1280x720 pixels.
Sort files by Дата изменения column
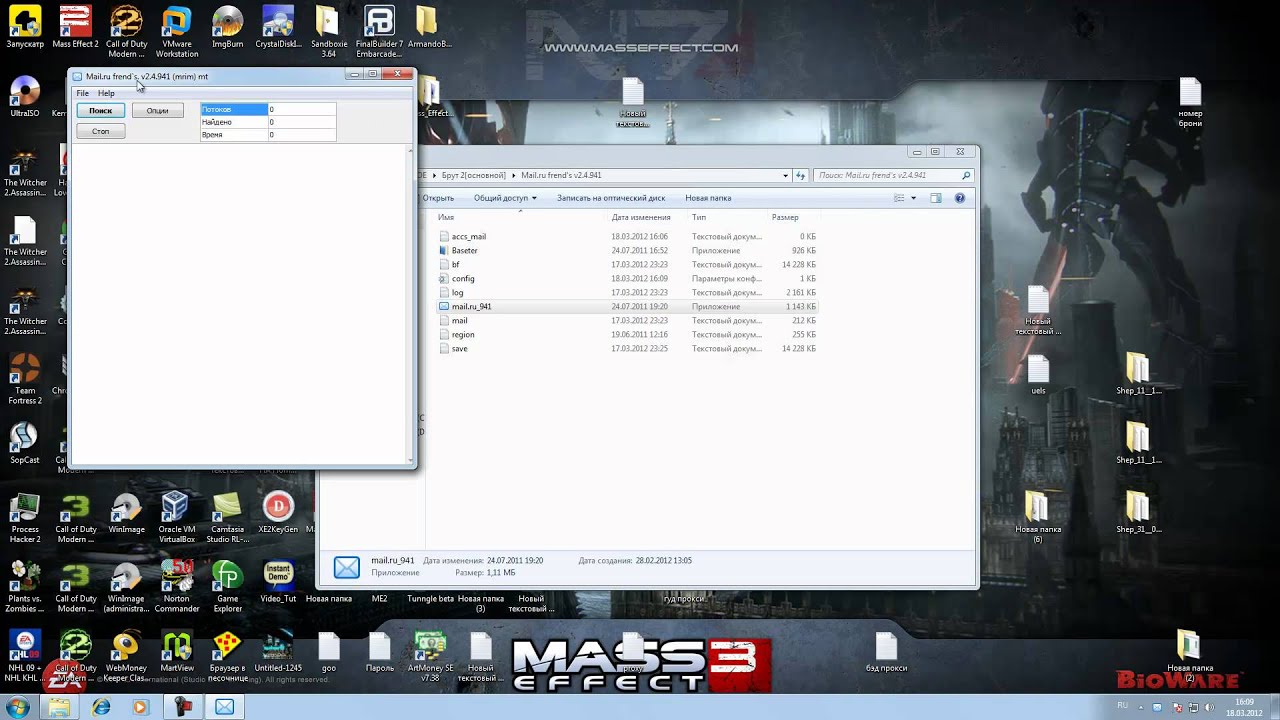641,217
